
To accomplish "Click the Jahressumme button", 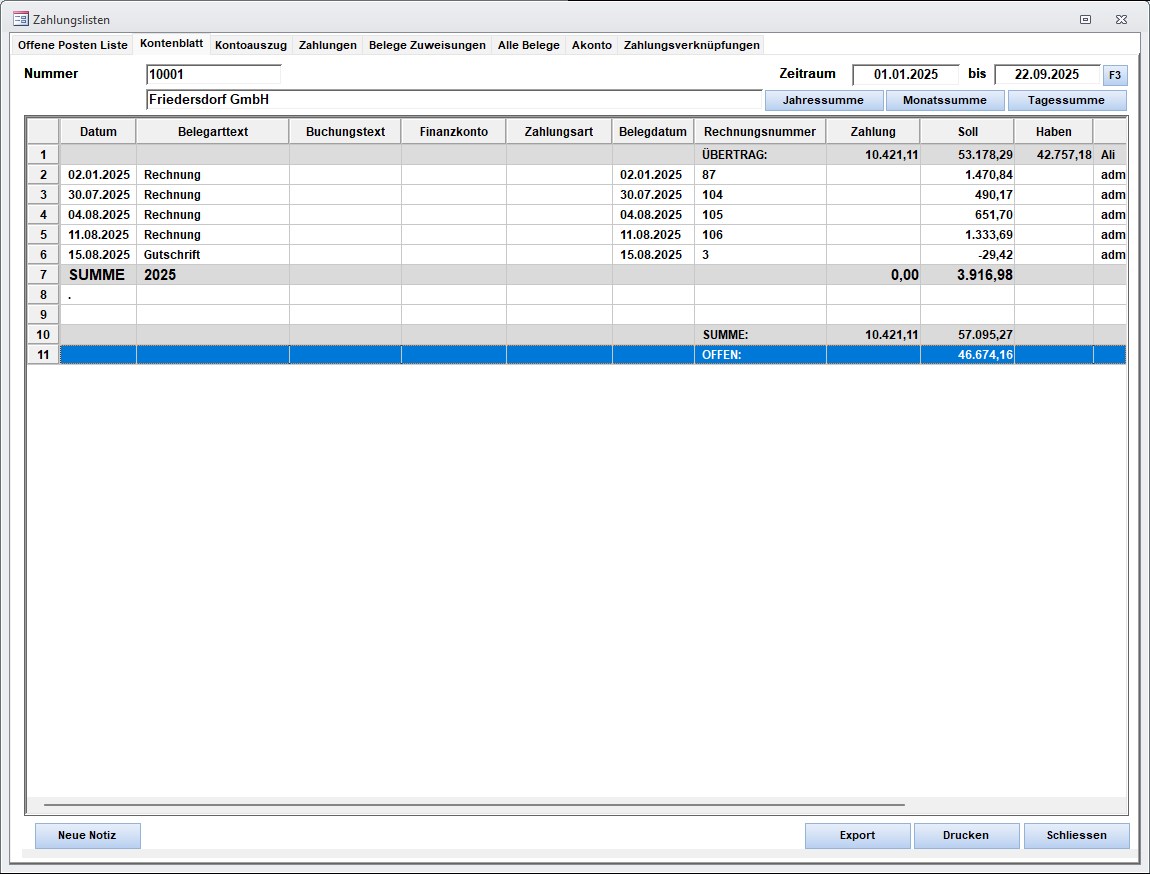I will (823, 100).
